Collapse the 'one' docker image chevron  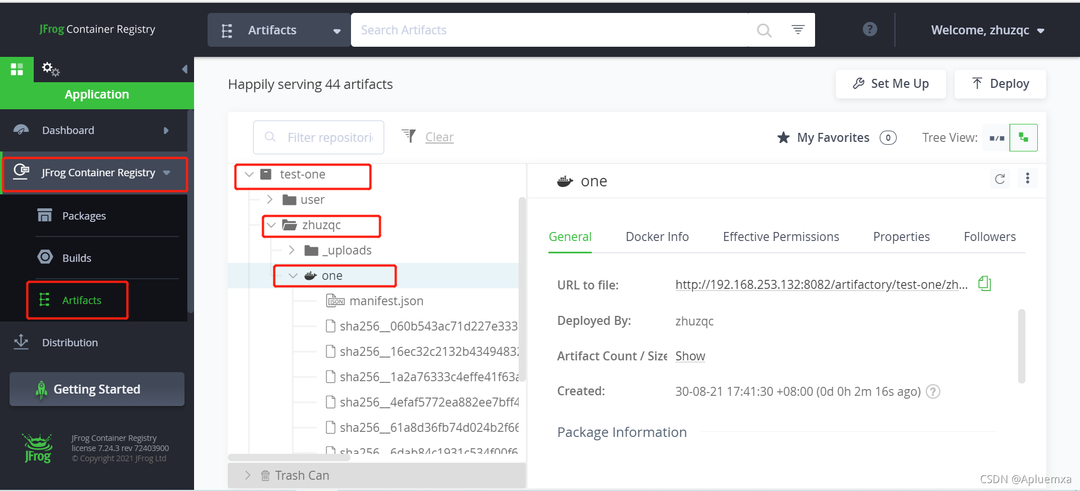pyautogui.click(x=293, y=275)
